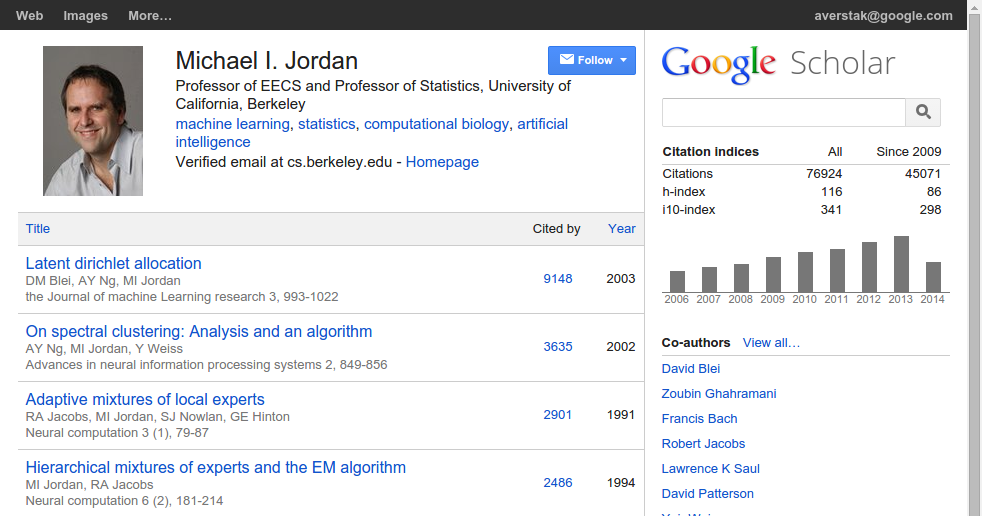Click the search magnifier button
Image resolution: width=982 pixels, height=516 pixels.
point(923,112)
